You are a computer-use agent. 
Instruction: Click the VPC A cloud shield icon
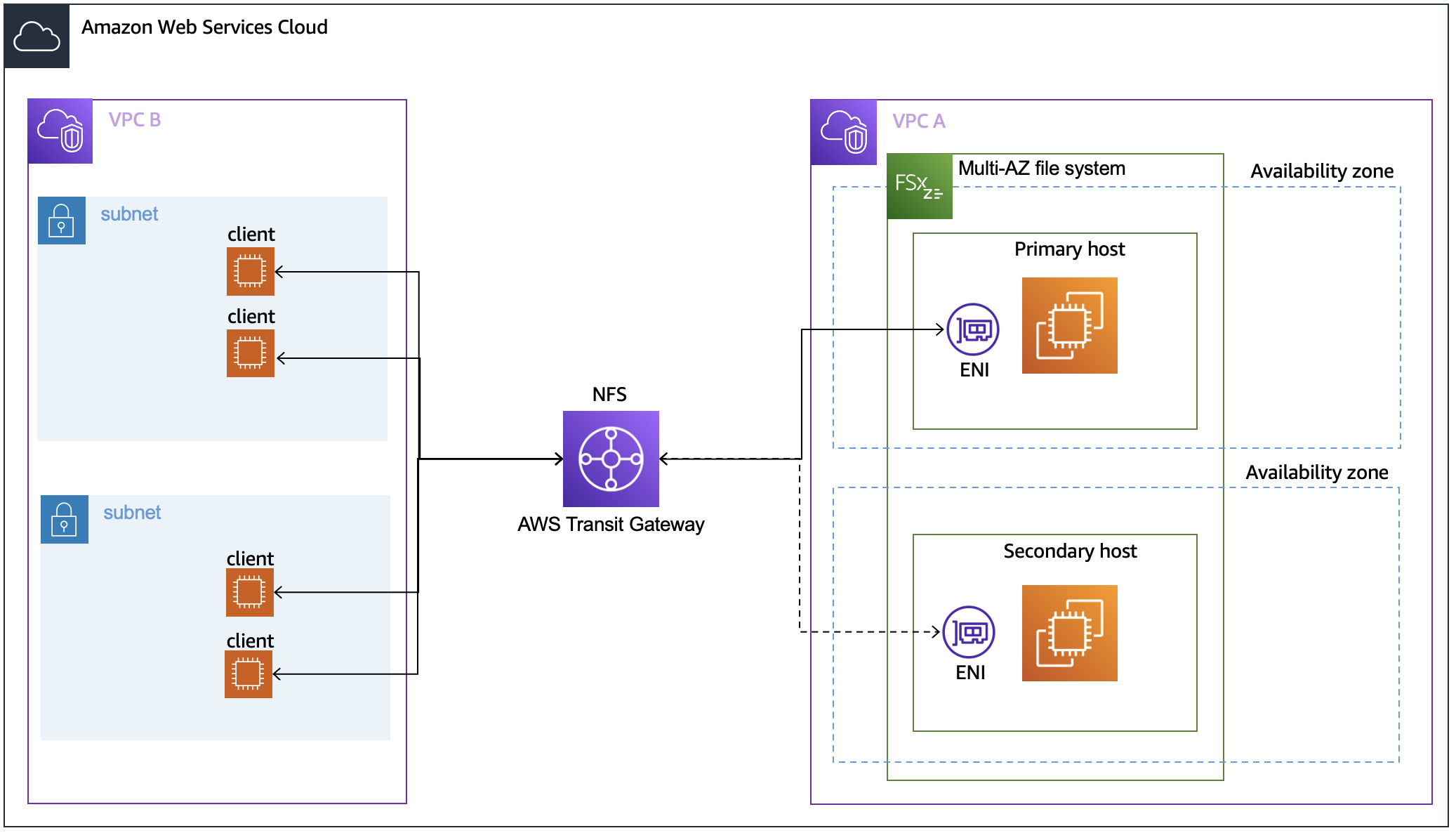tap(843, 131)
